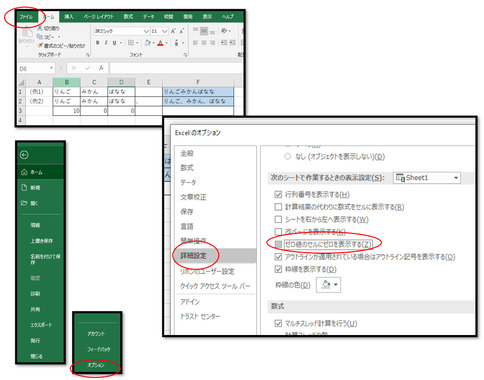Switch to the ヘルプ (Help) ribbon tab

228,17
